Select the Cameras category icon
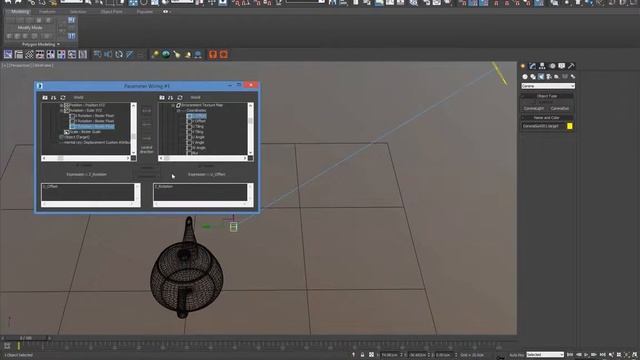The height and width of the screenshot is (360, 640). point(549,76)
